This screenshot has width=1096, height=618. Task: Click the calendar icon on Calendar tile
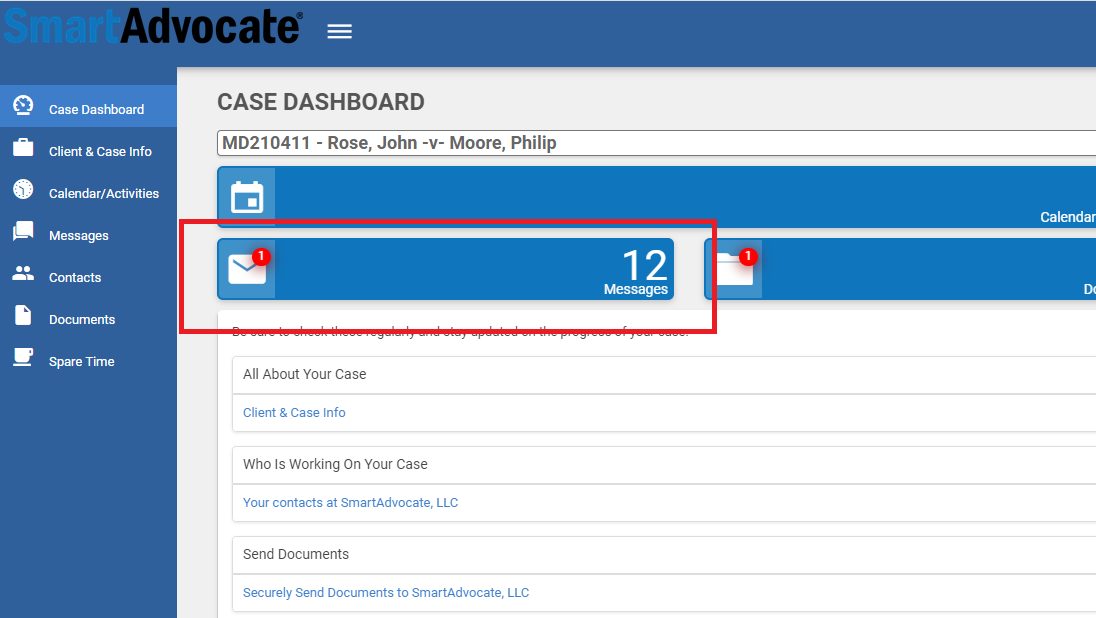coord(247,196)
